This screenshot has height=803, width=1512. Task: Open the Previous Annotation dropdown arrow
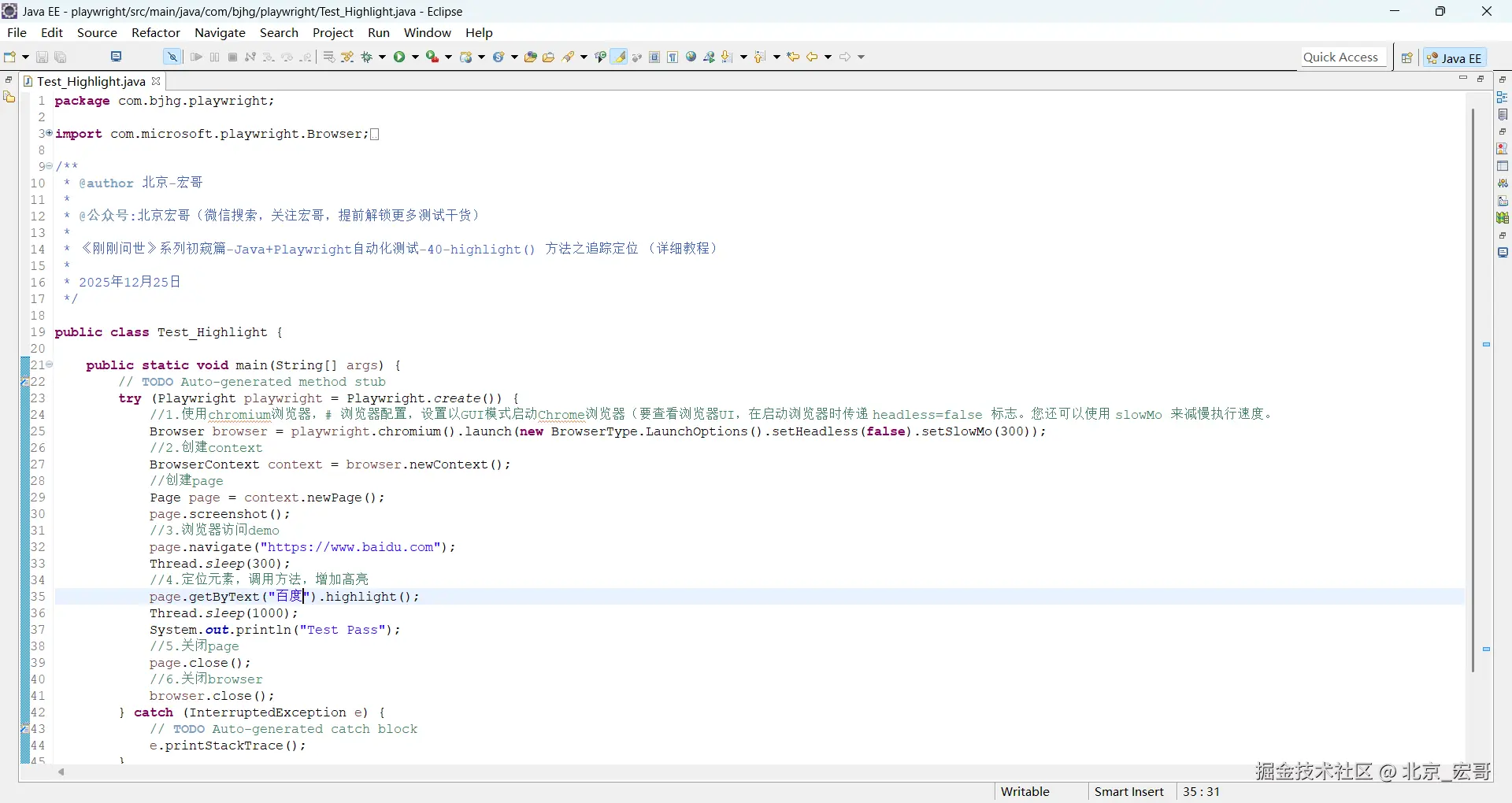777,57
